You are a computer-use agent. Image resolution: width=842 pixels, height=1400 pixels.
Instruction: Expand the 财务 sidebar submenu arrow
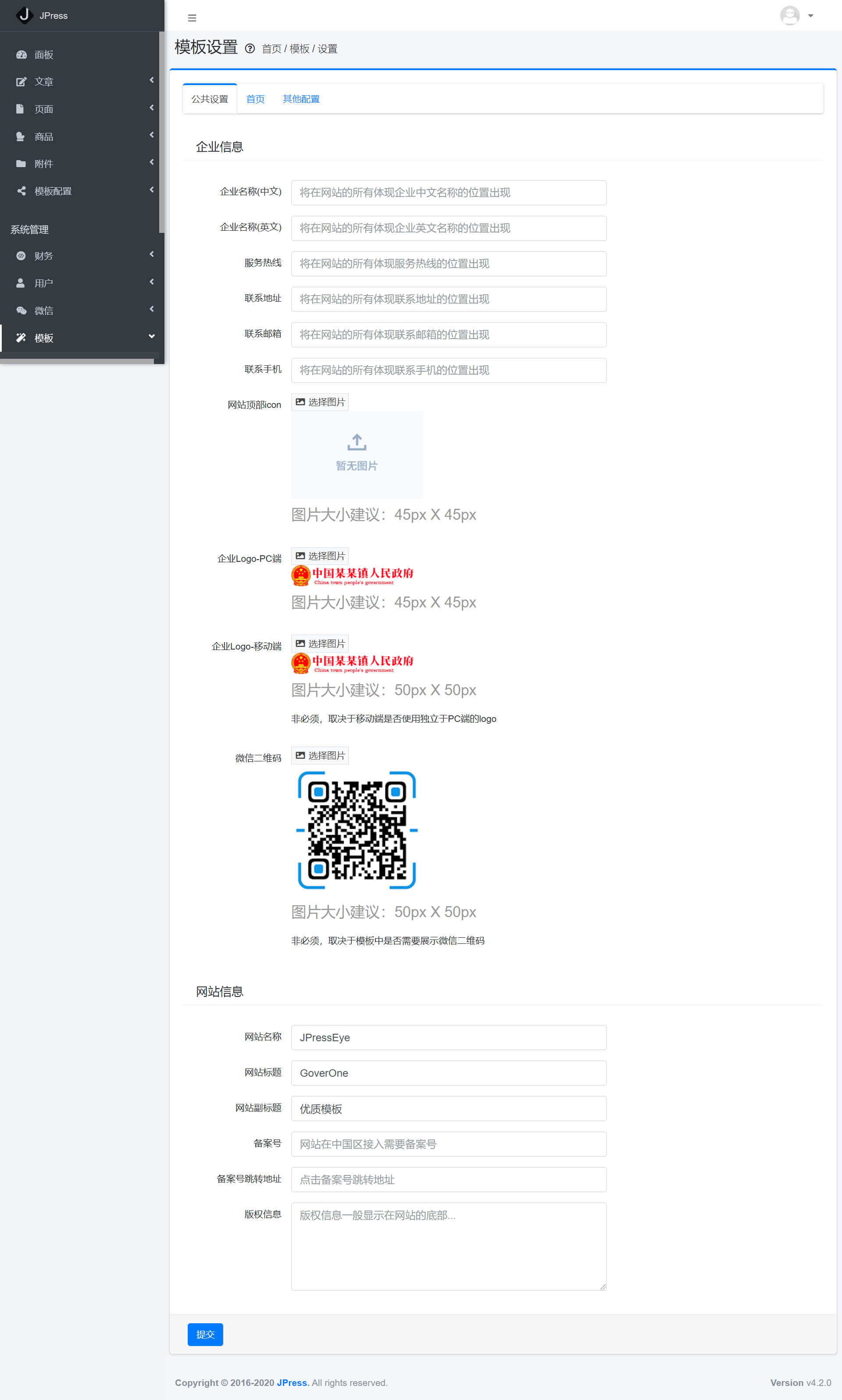point(151,254)
